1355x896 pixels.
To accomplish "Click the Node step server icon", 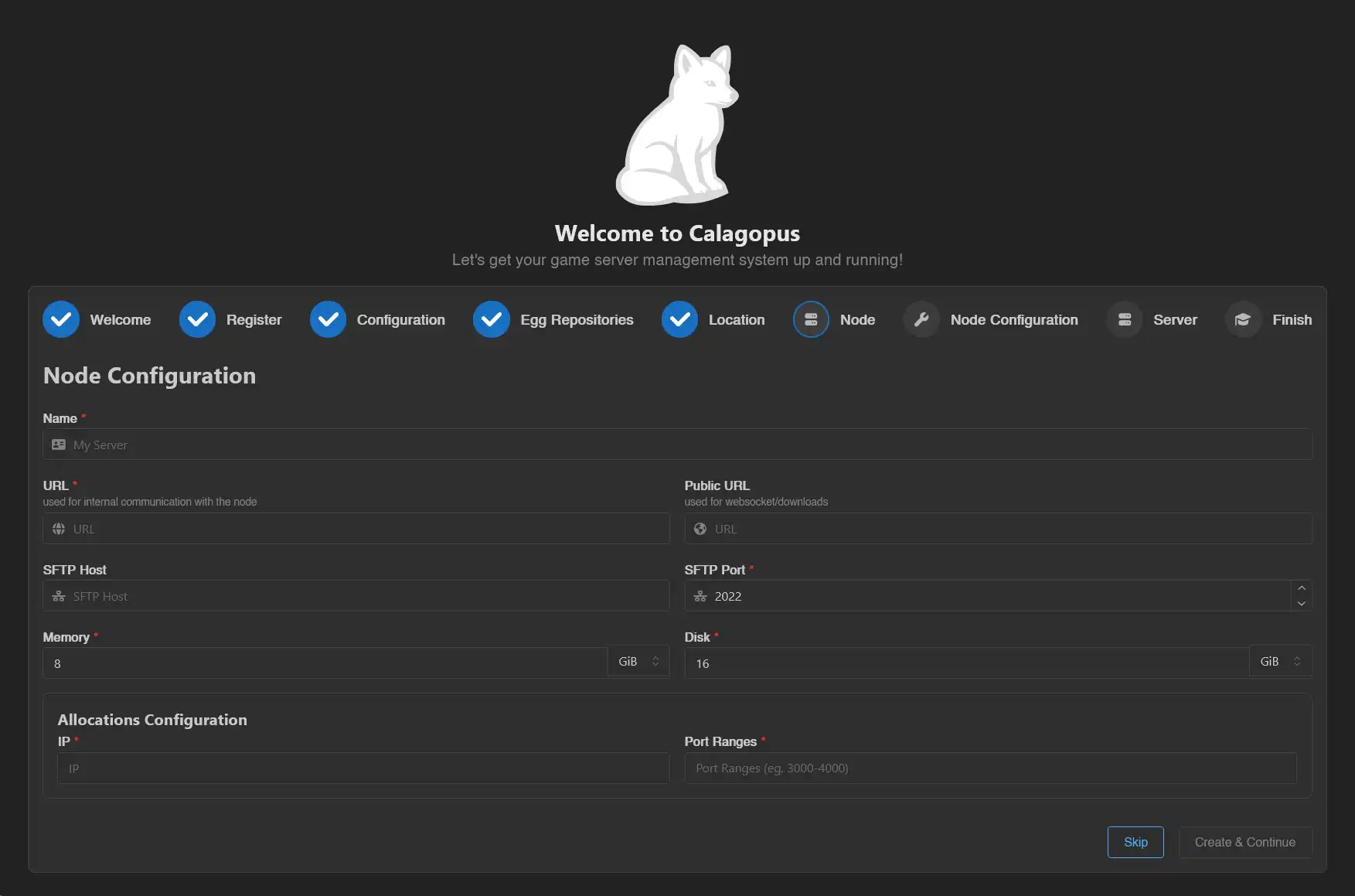I will (x=811, y=319).
